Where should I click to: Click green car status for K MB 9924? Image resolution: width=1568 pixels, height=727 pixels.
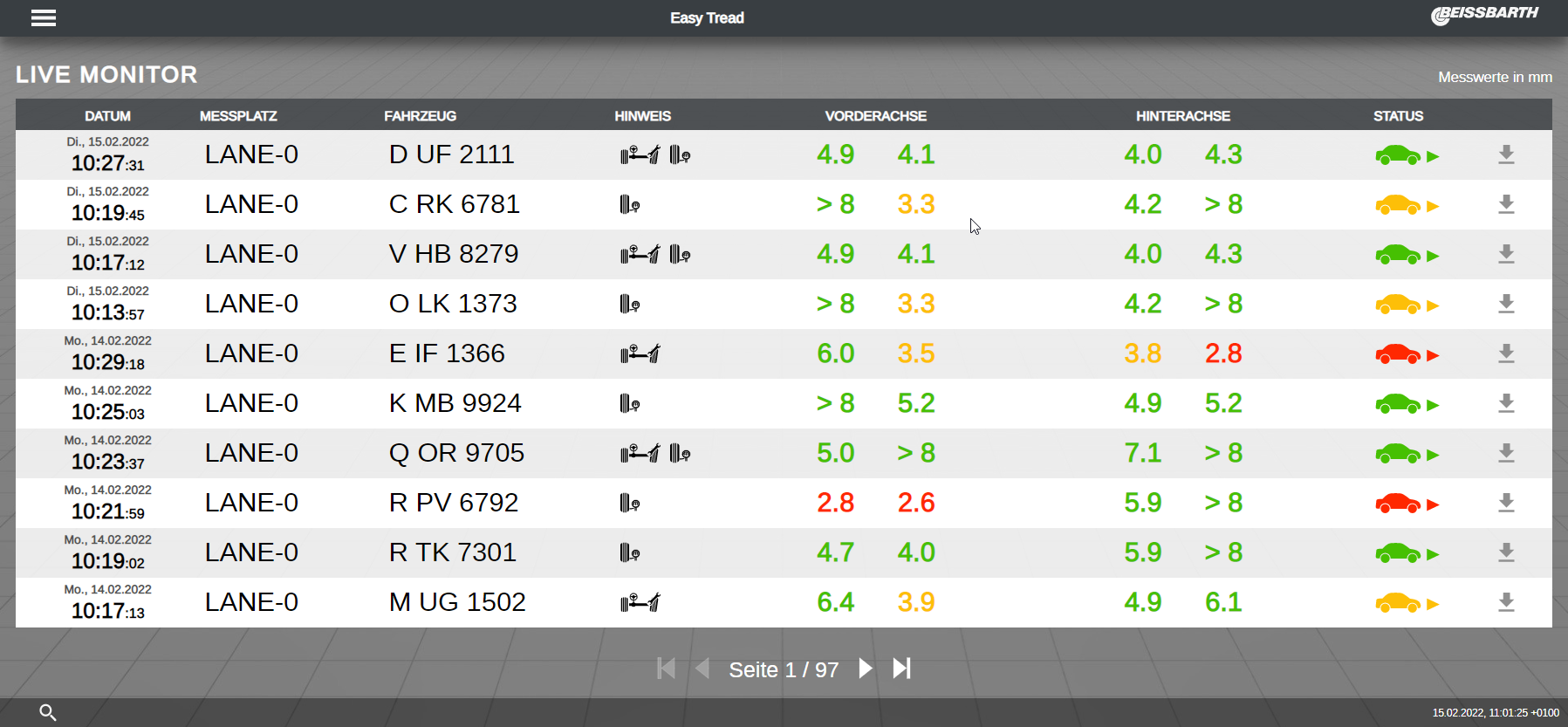point(1398,403)
